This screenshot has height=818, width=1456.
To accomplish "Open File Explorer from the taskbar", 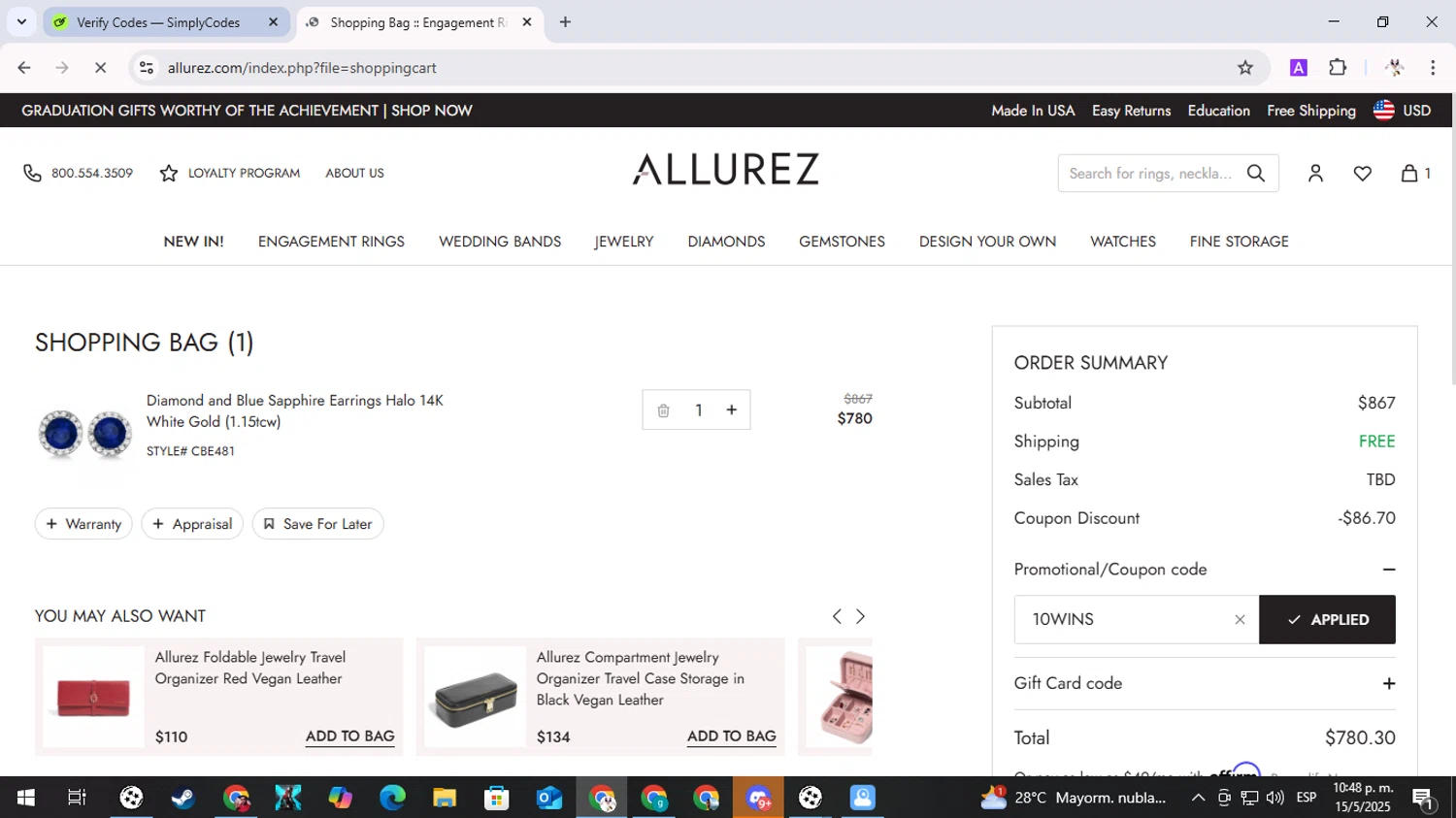I will (445, 798).
